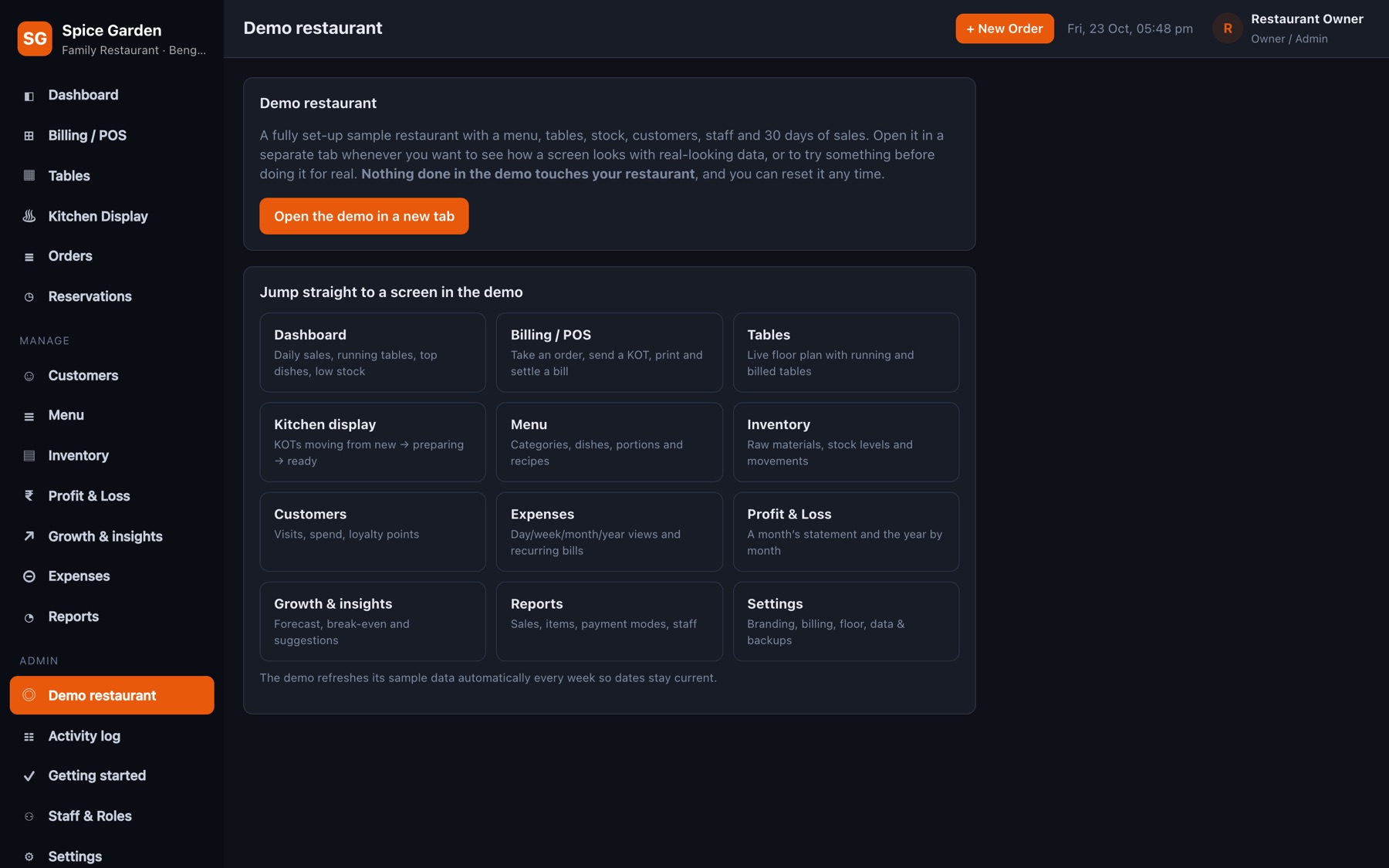Jump to the demo Dashboard card

click(x=373, y=353)
